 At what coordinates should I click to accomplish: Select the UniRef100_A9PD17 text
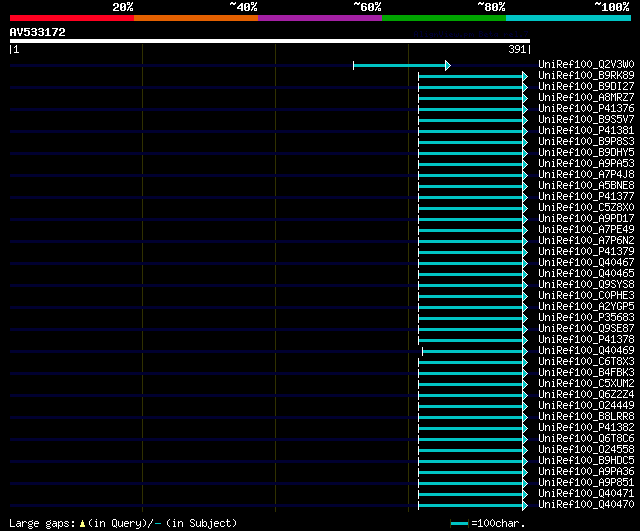[586, 219]
